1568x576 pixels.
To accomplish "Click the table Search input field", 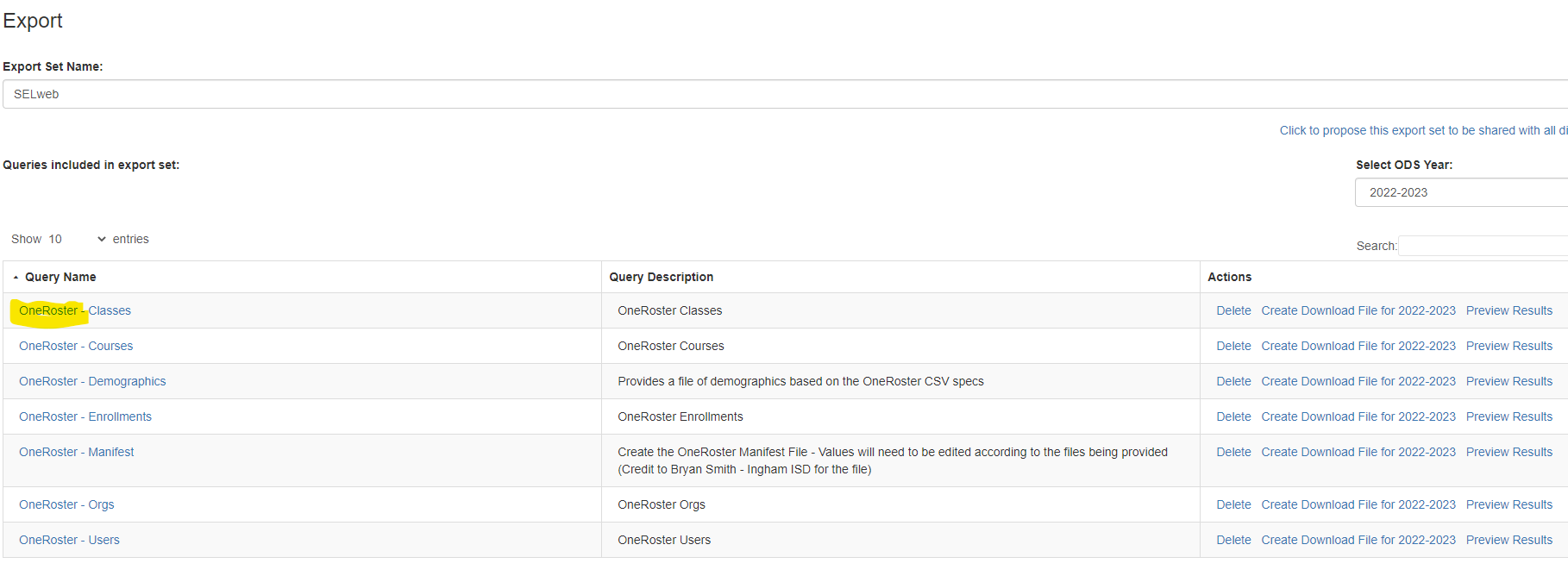I will [1483, 246].
